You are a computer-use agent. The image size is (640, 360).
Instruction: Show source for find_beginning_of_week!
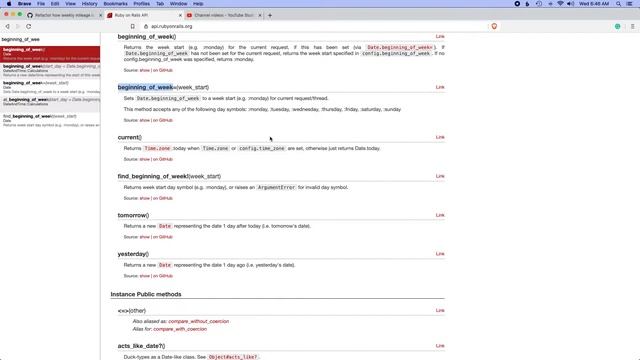[144, 198]
